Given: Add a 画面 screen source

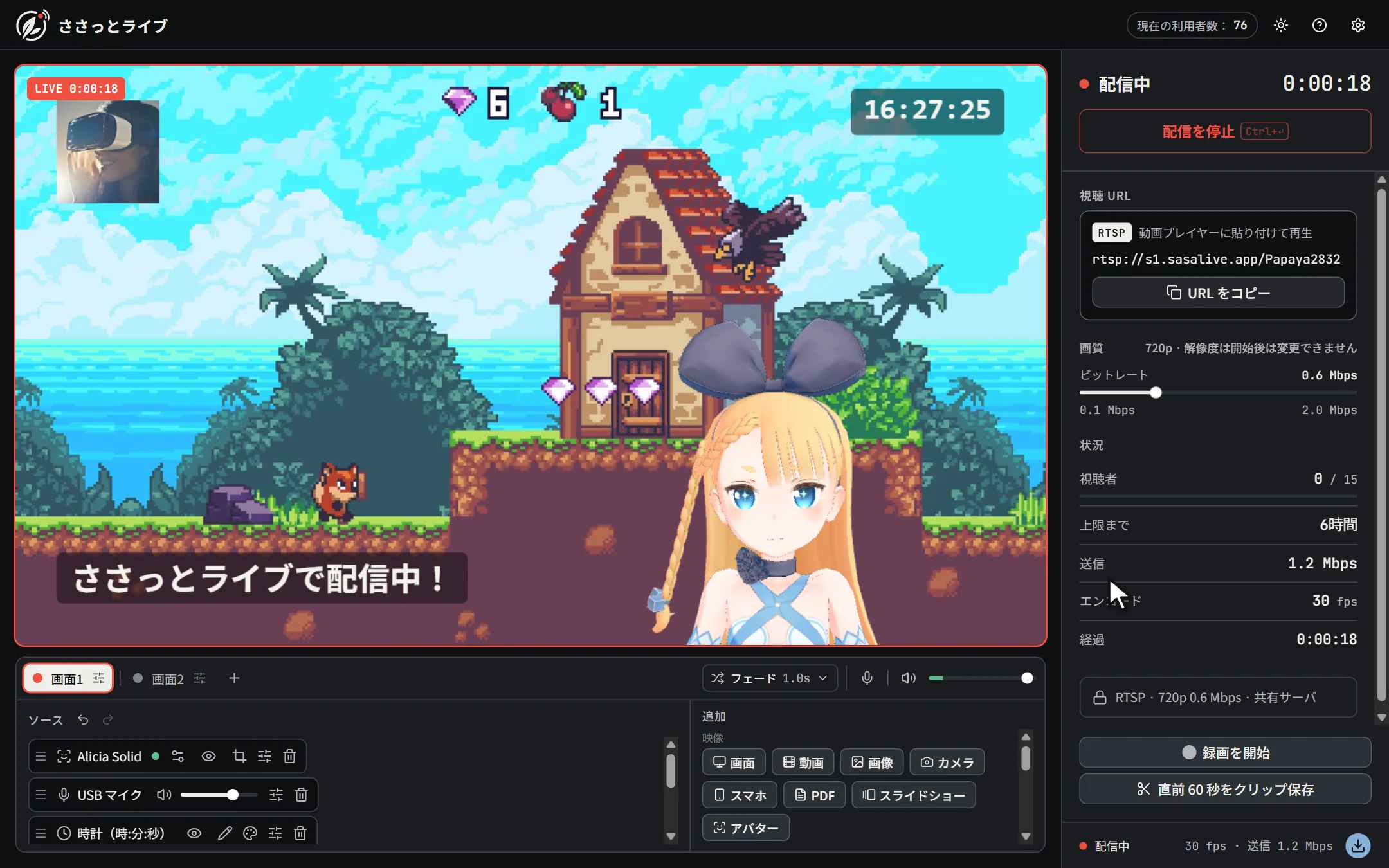Looking at the screenshot, I should 734,763.
